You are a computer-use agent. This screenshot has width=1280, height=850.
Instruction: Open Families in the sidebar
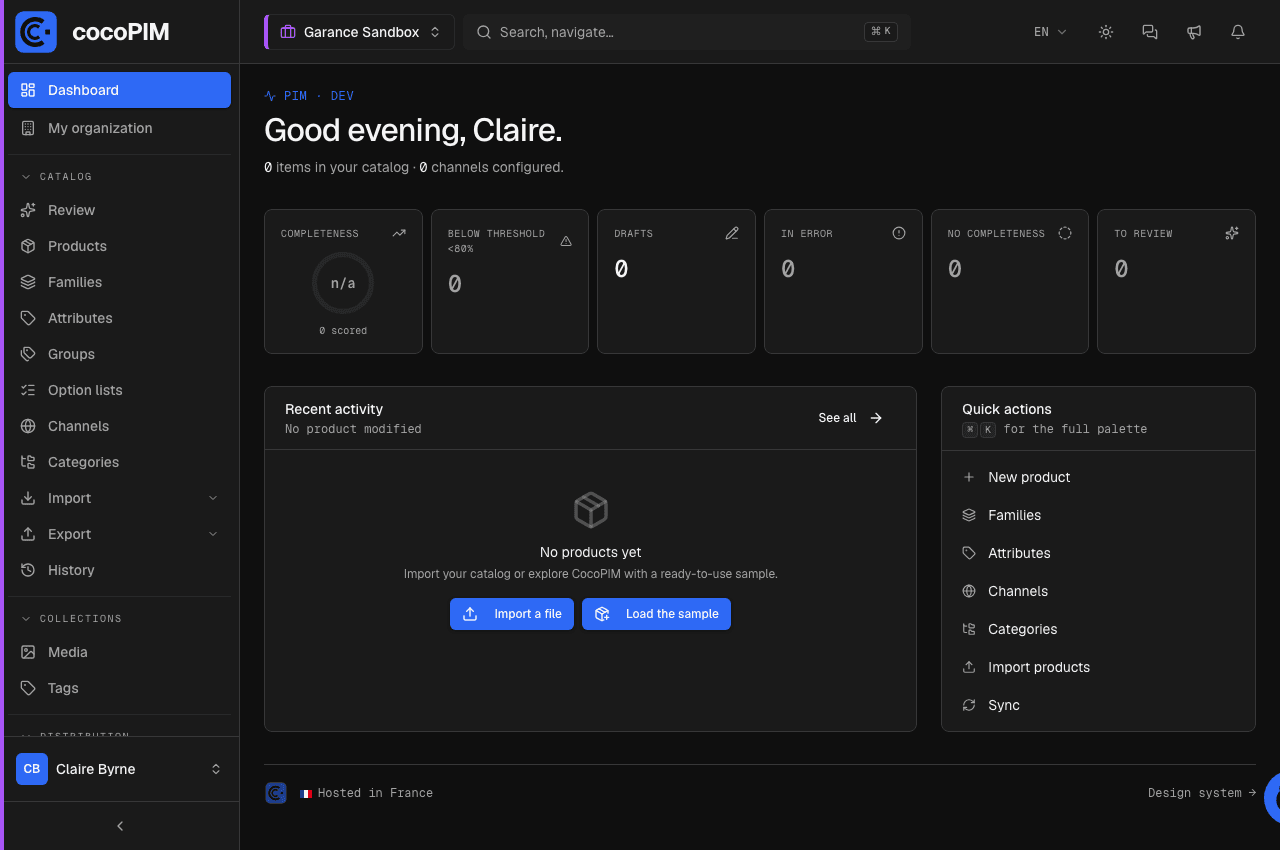[119, 282]
